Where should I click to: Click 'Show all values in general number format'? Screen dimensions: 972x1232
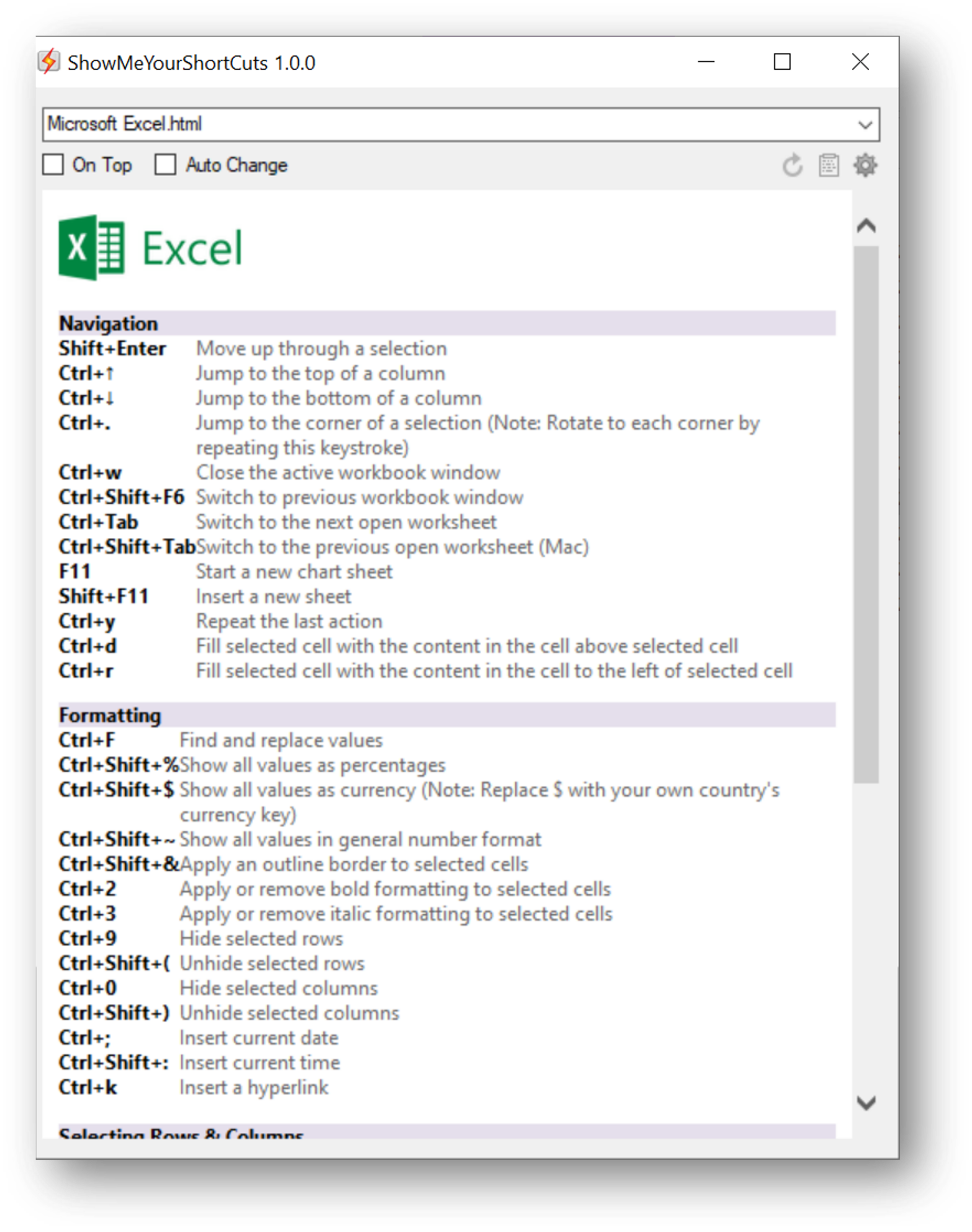(x=360, y=840)
